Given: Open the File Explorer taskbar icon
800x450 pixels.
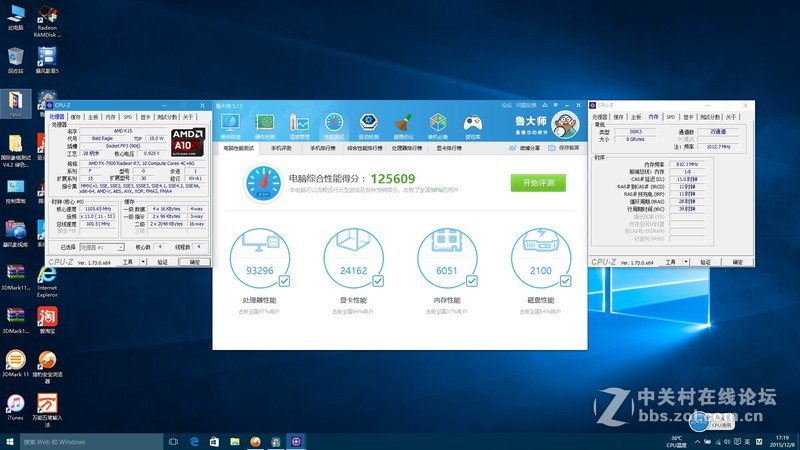Looking at the screenshot, I should pos(235,442).
